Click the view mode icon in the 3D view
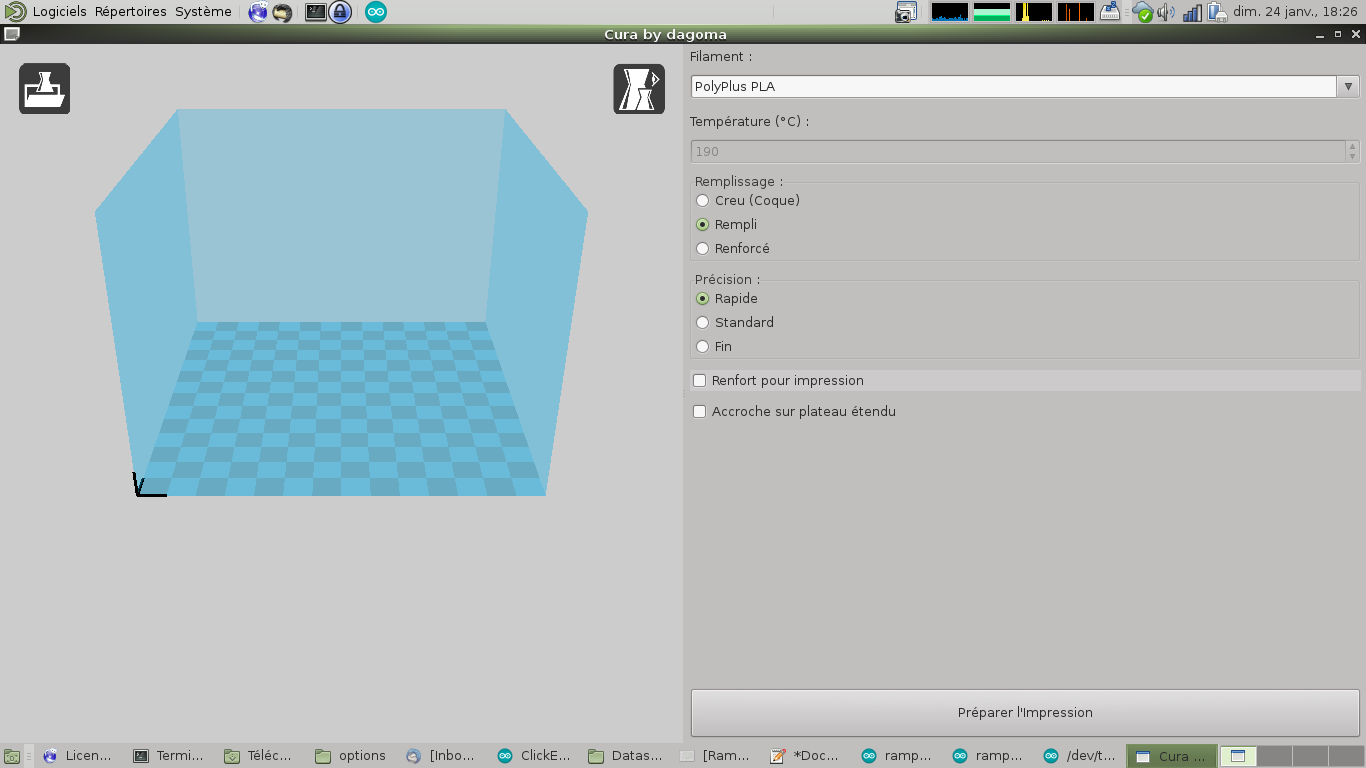1366x768 pixels. (x=639, y=89)
